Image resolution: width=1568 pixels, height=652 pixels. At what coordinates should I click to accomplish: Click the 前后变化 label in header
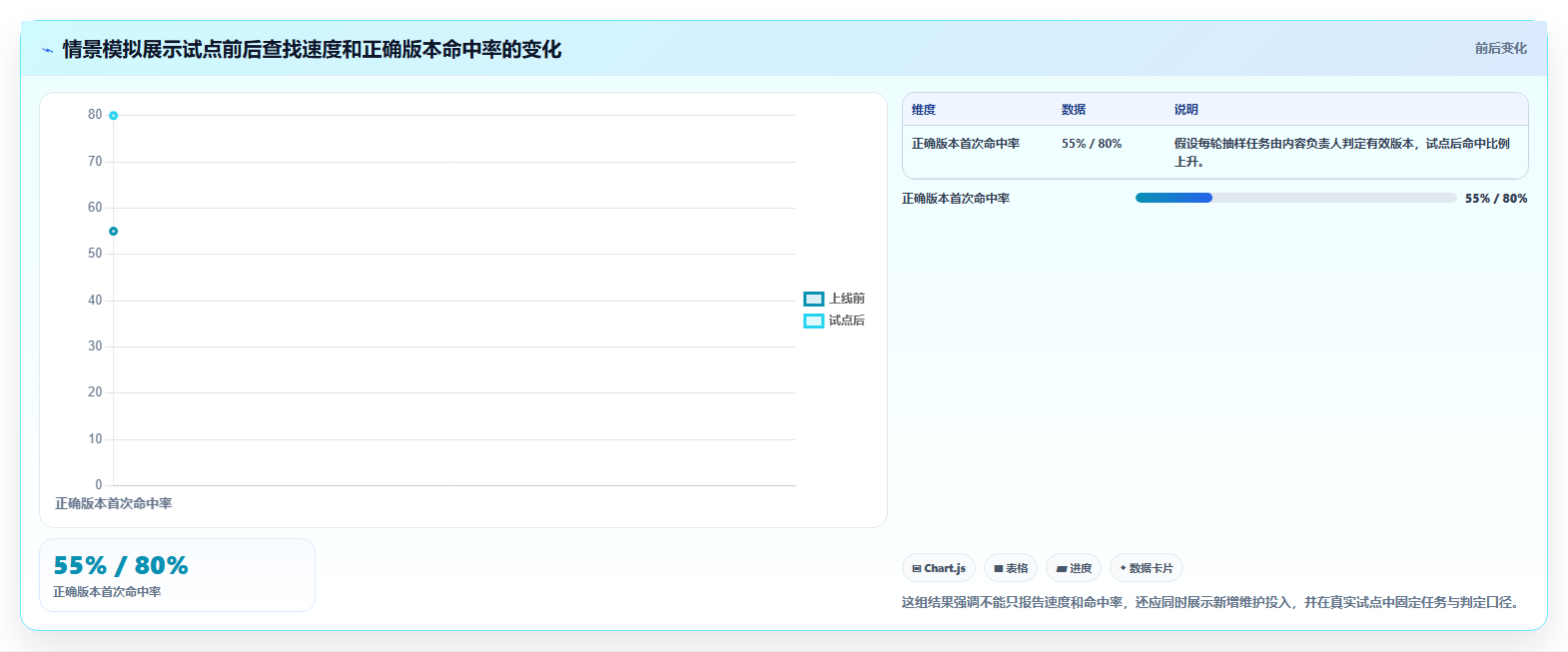1500,48
